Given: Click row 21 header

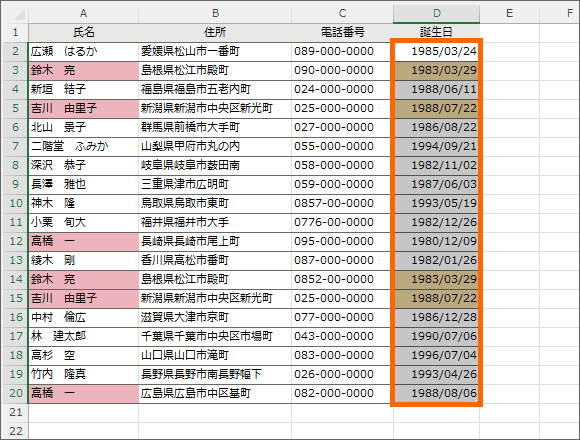Looking at the screenshot, I should pos(16,412).
